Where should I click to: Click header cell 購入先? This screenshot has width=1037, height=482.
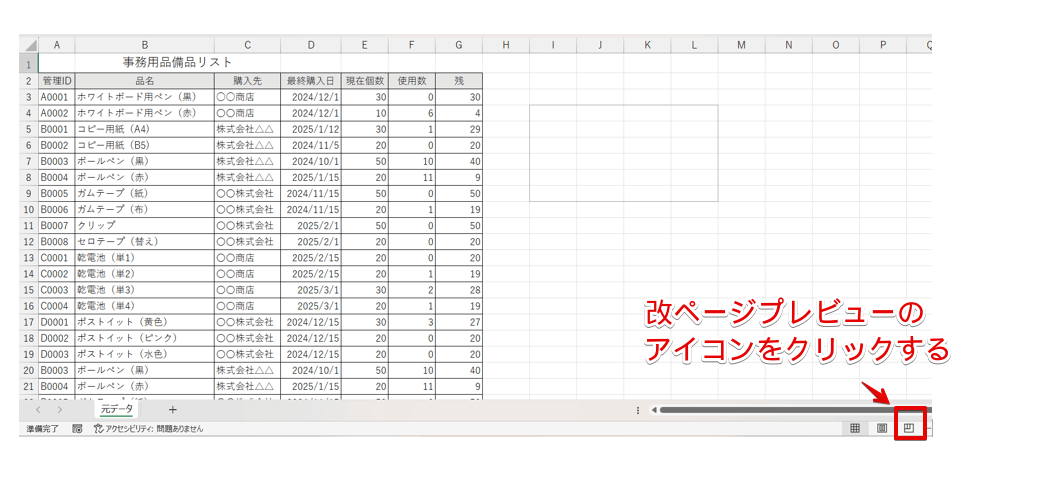tap(247, 81)
